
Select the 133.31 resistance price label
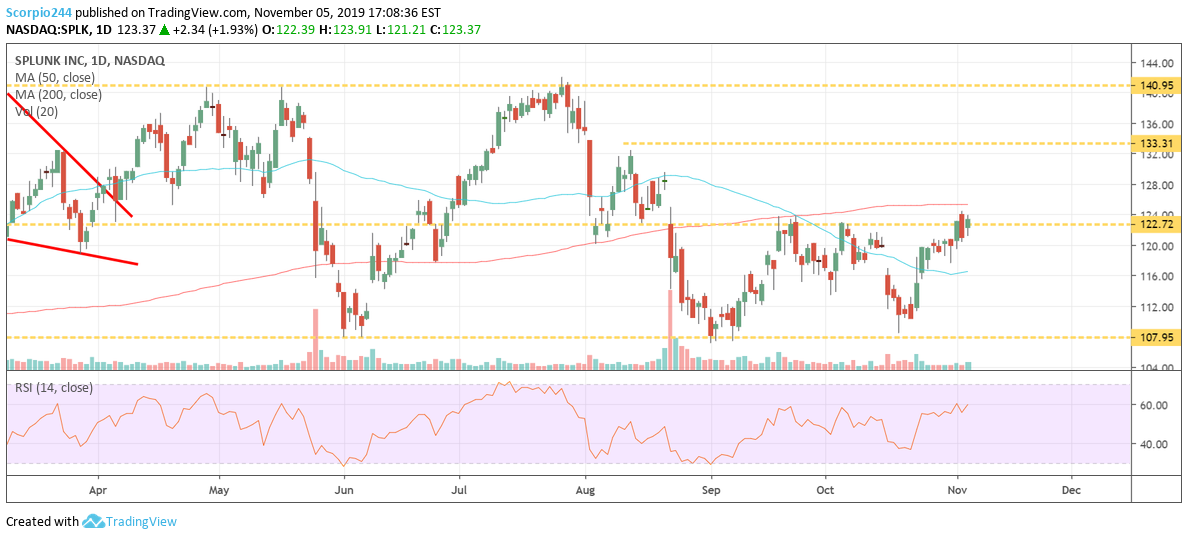(1155, 143)
